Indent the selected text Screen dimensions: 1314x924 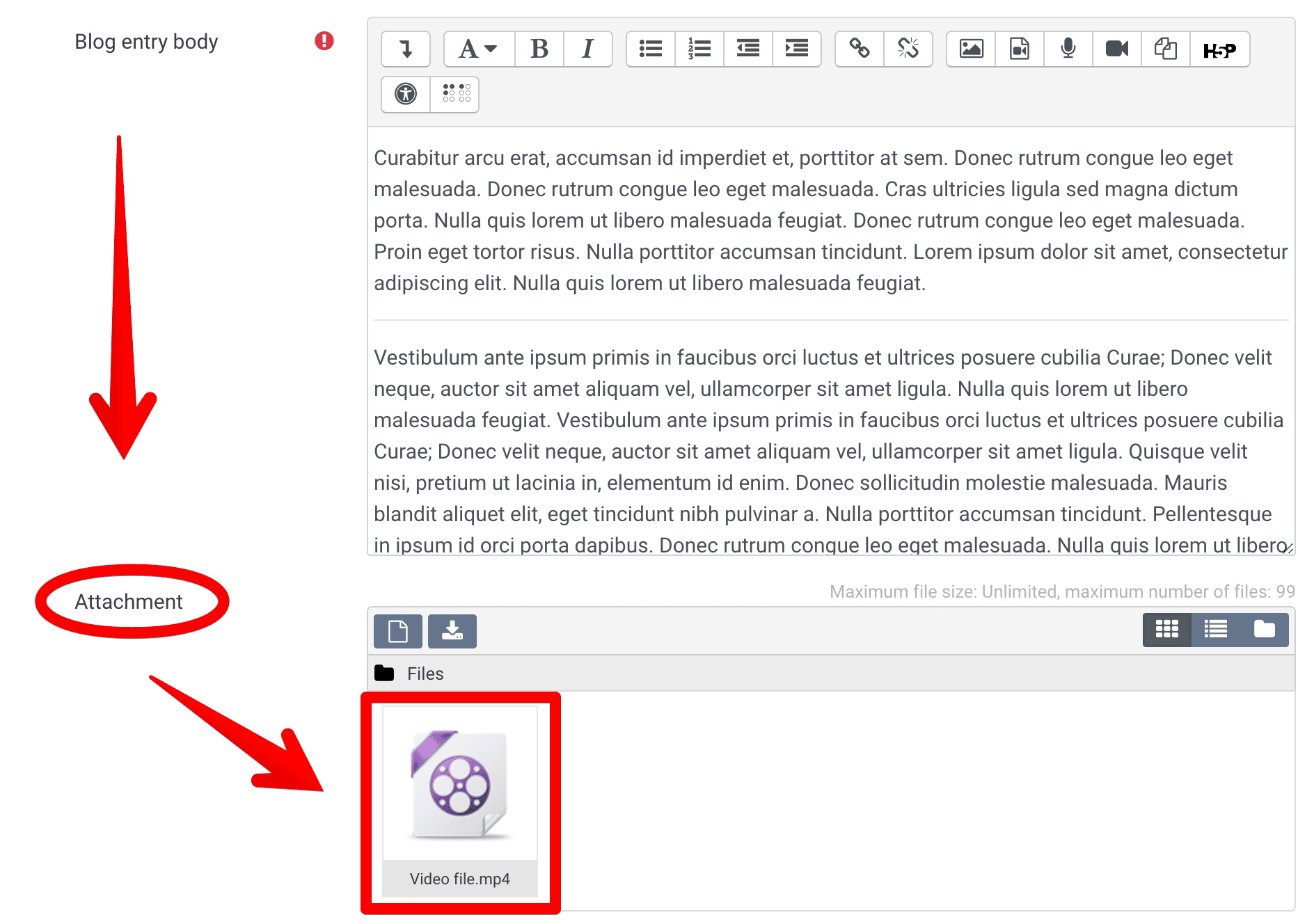797,49
